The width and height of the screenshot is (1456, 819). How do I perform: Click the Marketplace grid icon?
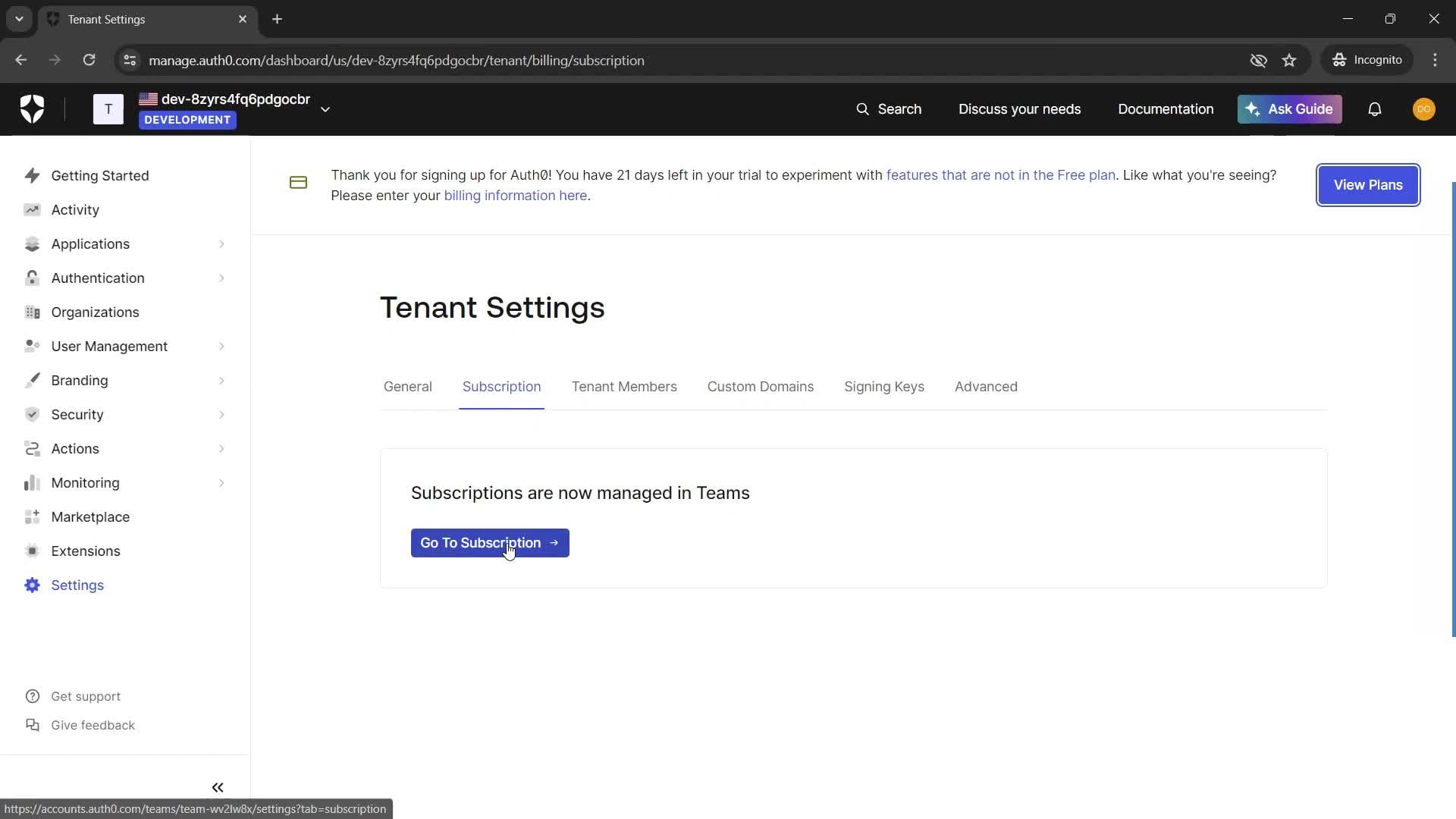click(x=32, y=516)
